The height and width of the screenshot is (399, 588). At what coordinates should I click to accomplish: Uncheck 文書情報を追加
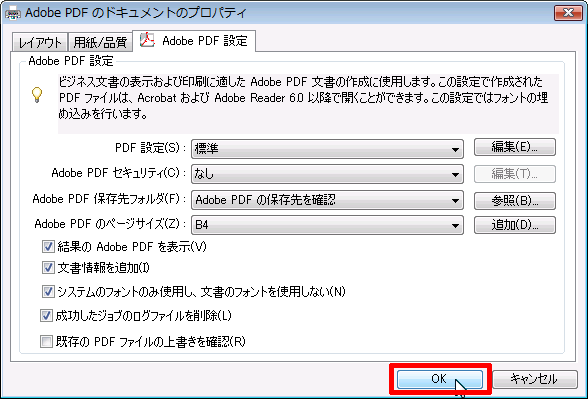click(48, 268)
